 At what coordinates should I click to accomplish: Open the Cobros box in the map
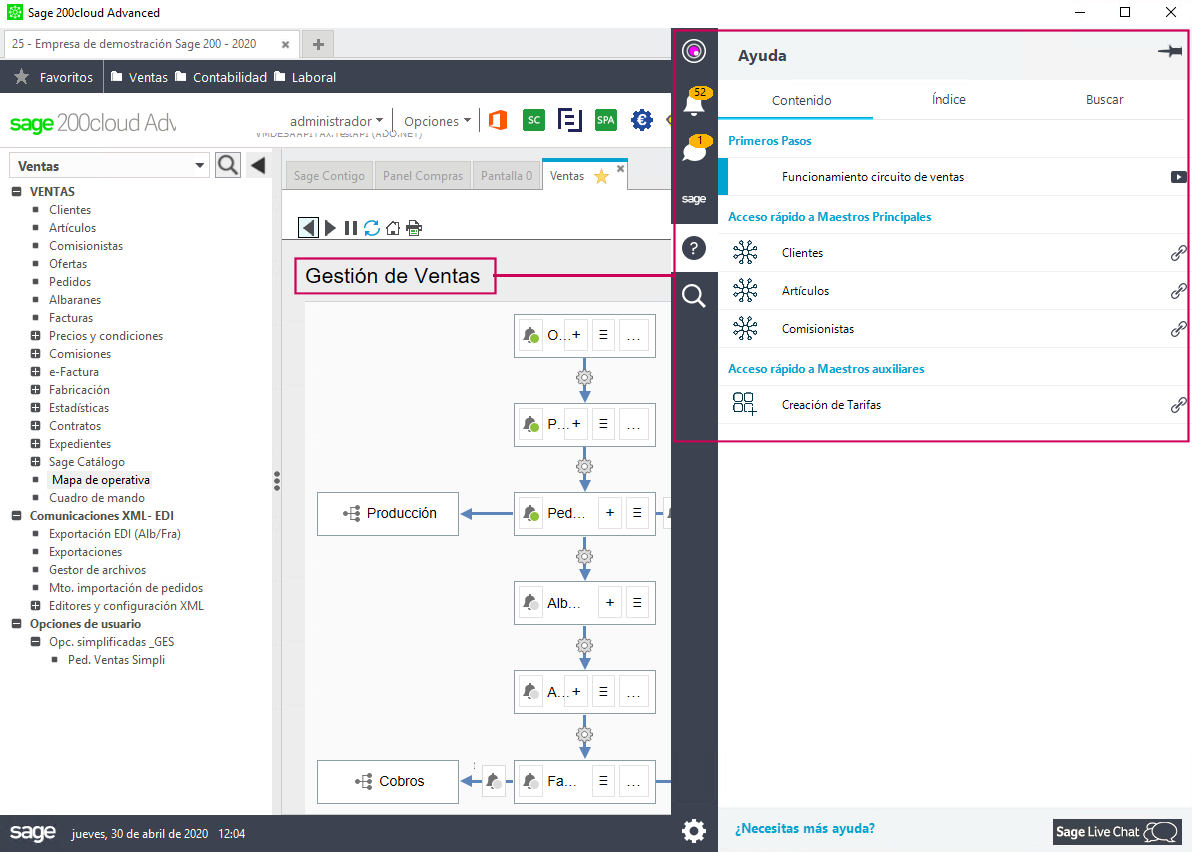(x=388, y=781)
